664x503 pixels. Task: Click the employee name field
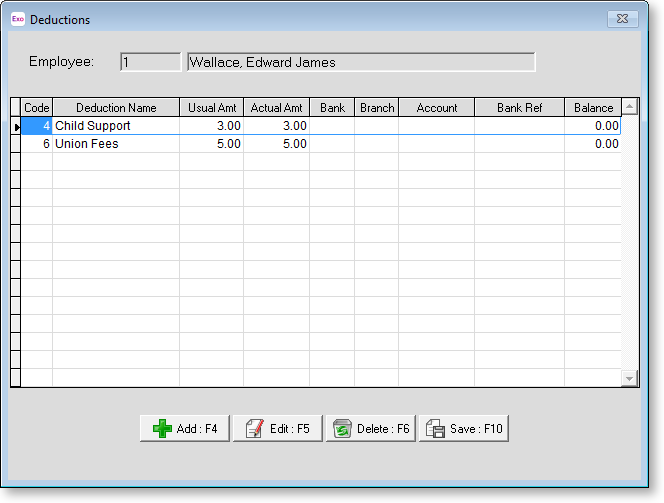click(361, 62)
